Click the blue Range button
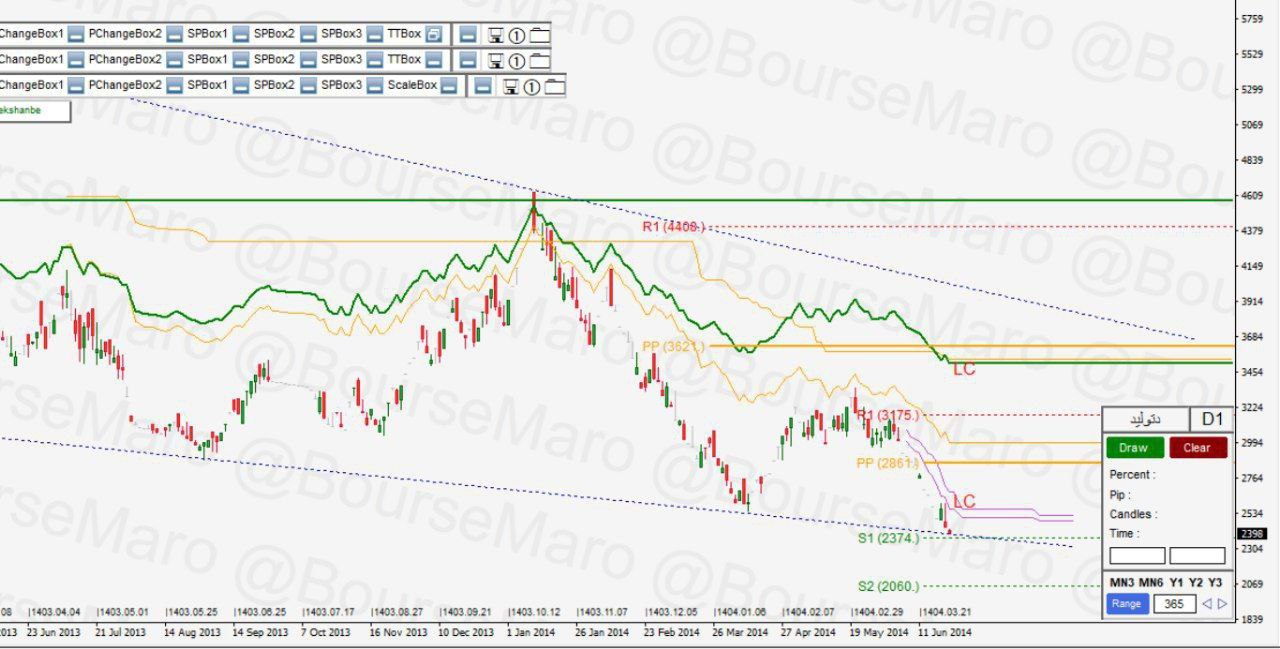Viewport: 1280px width, 649px height. coord(1126,603)
